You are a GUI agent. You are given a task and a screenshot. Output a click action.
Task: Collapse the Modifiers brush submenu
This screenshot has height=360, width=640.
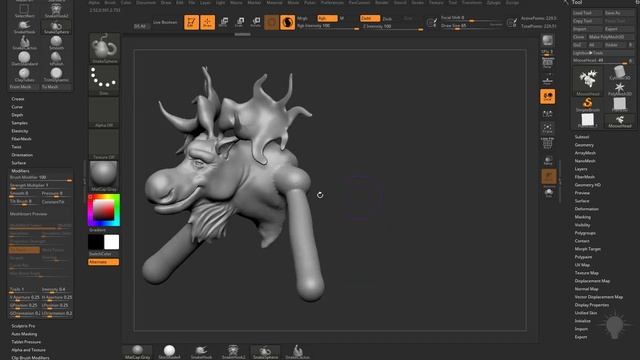point(20,171)
